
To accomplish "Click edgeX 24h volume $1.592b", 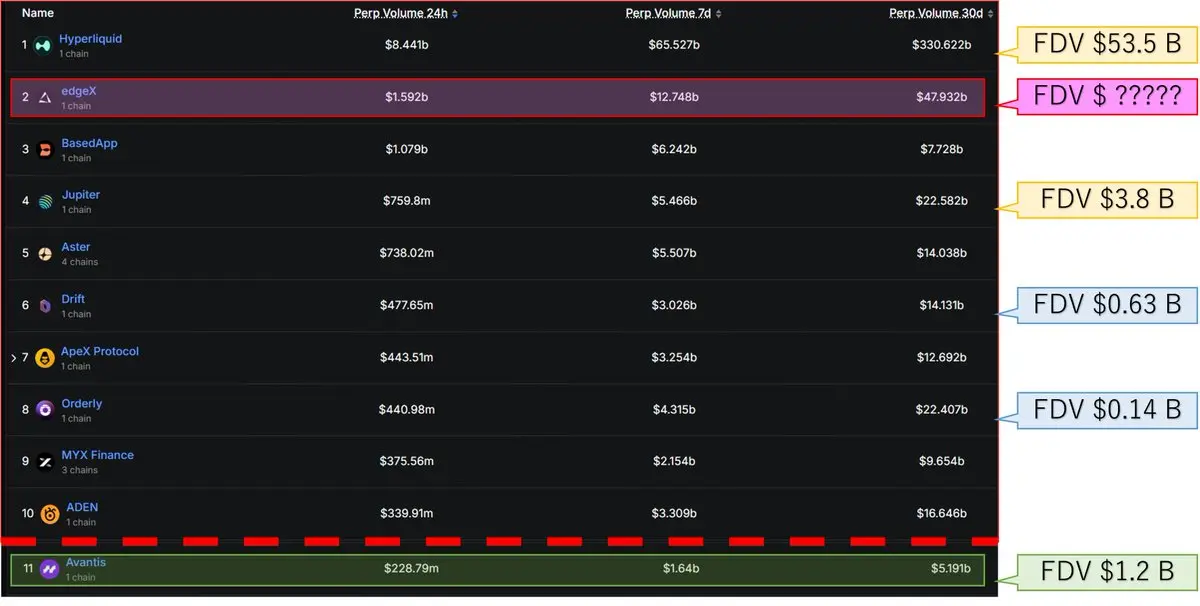I will pyautogui.click(x=406, y=98).
